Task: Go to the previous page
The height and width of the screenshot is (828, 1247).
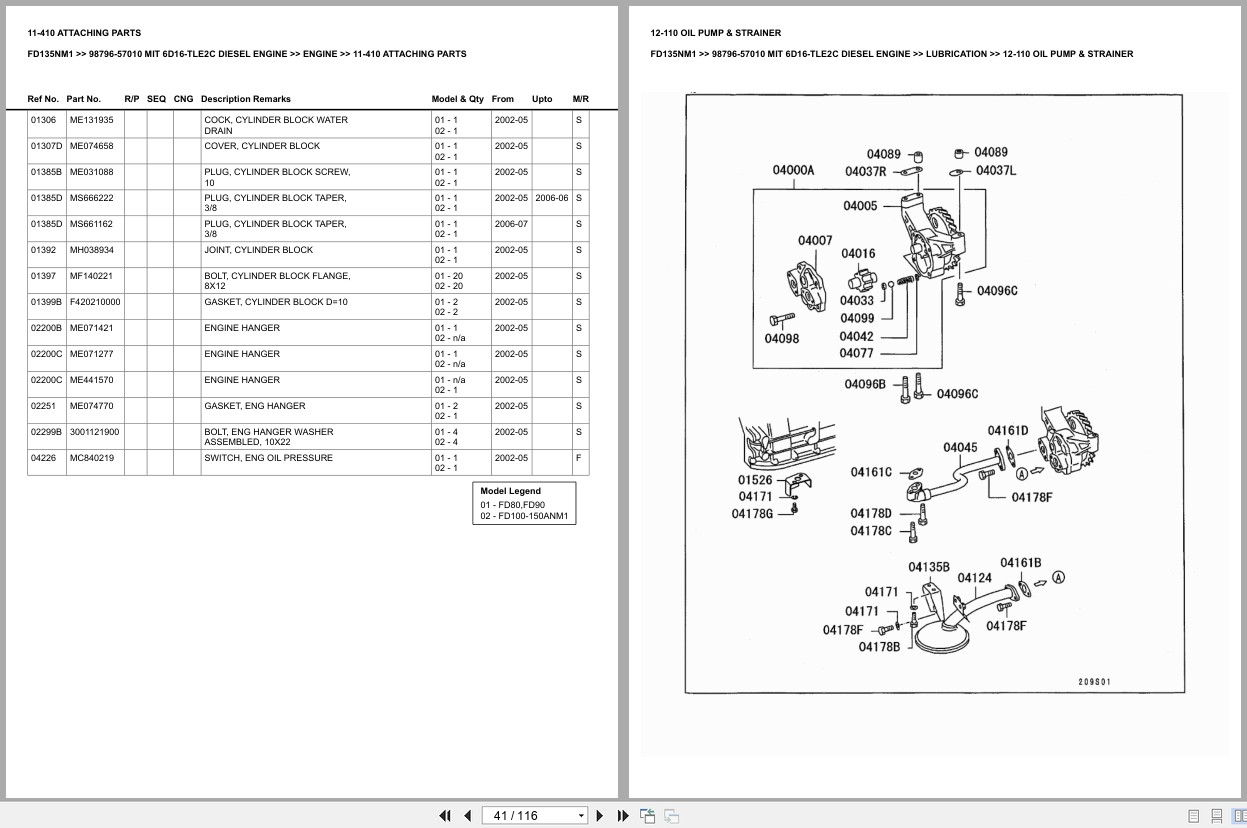Action: [467, 816]
